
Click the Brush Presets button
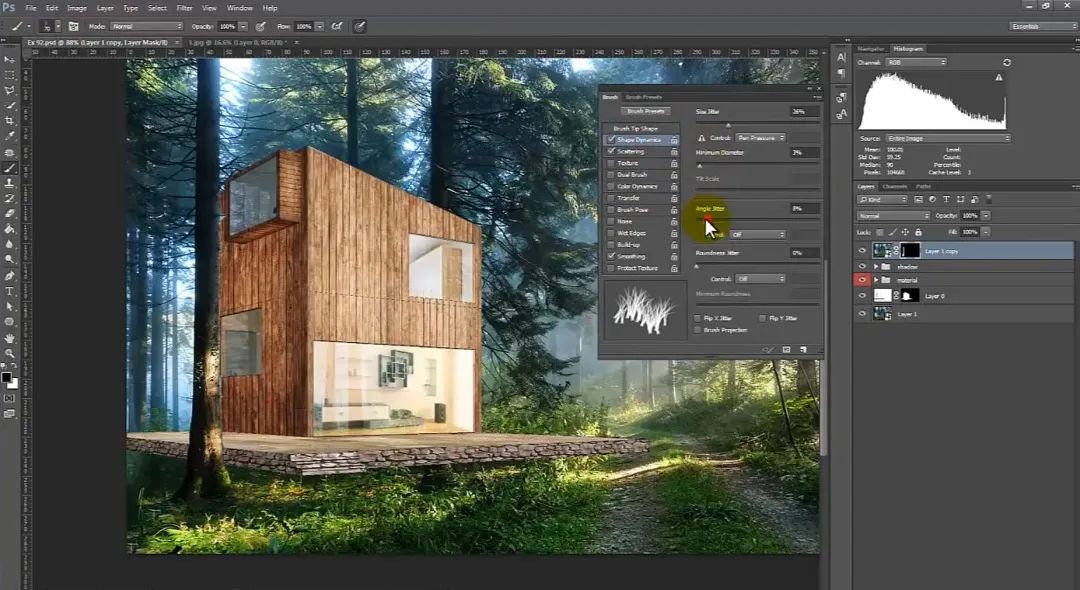[645, 111]
